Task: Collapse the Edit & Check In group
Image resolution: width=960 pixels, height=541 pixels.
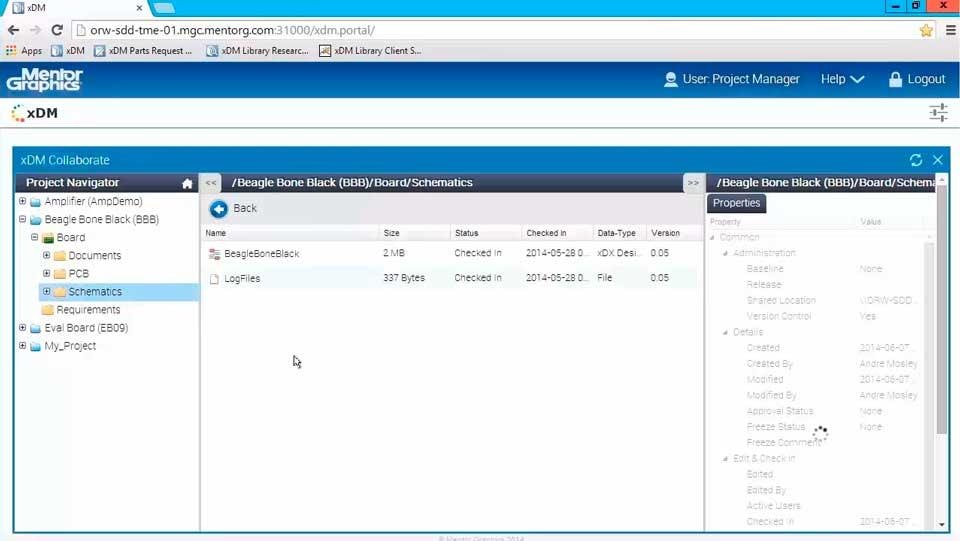Action: point(726,458)
